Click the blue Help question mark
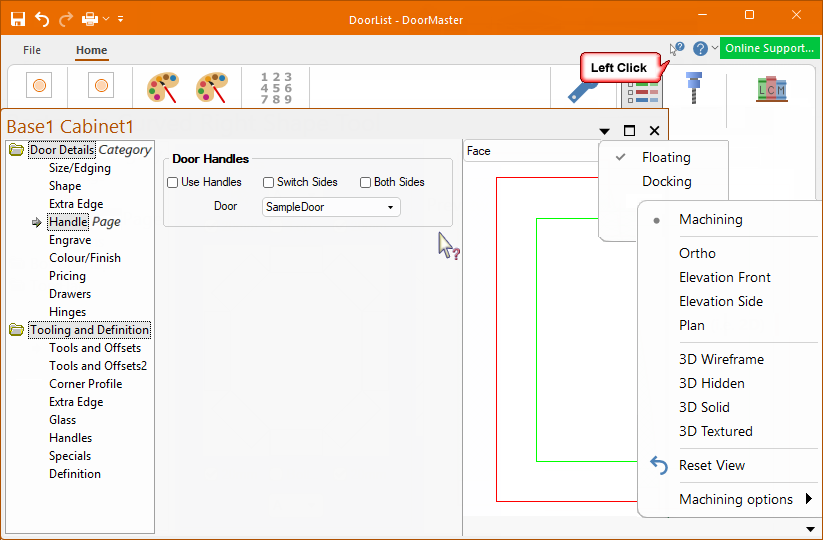Image resolution: width=823 pixels, height=540 pixels. click(700, 49)
